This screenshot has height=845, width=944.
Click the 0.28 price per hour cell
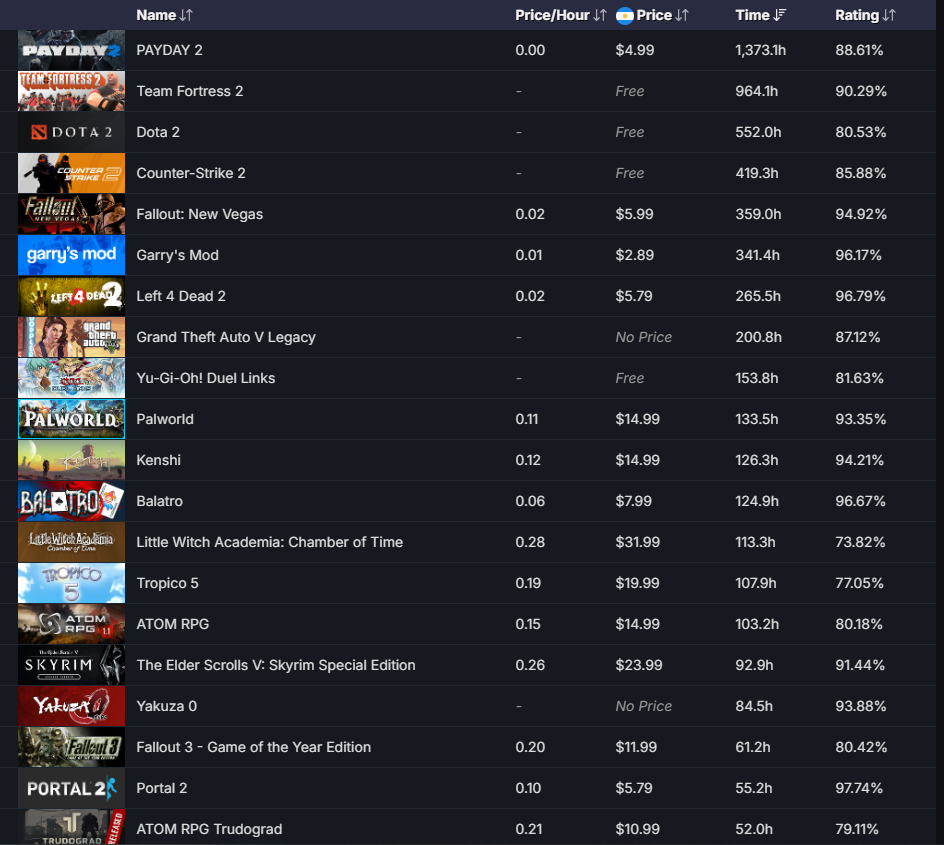click(530, 542)
